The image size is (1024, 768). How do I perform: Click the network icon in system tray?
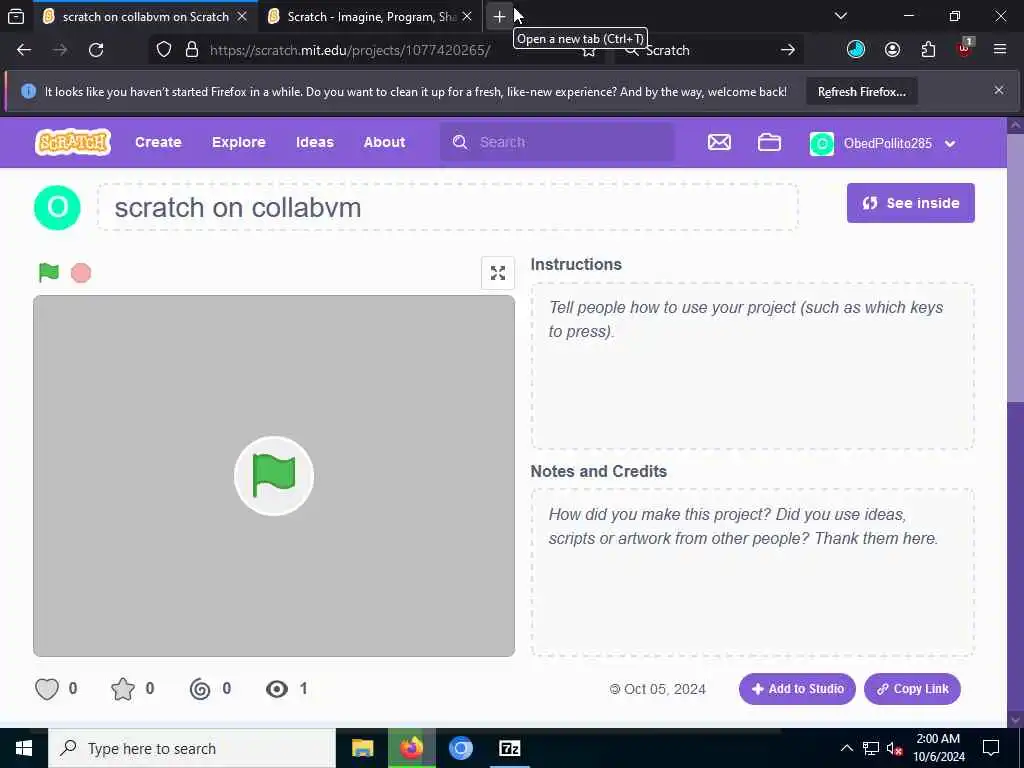click(871, 748)
